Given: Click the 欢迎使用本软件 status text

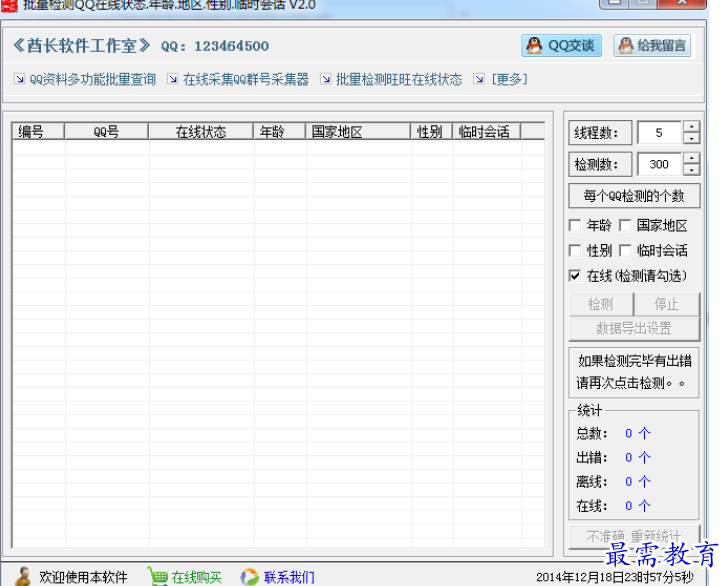Looking at the screenshot, I should coord(83,577).
